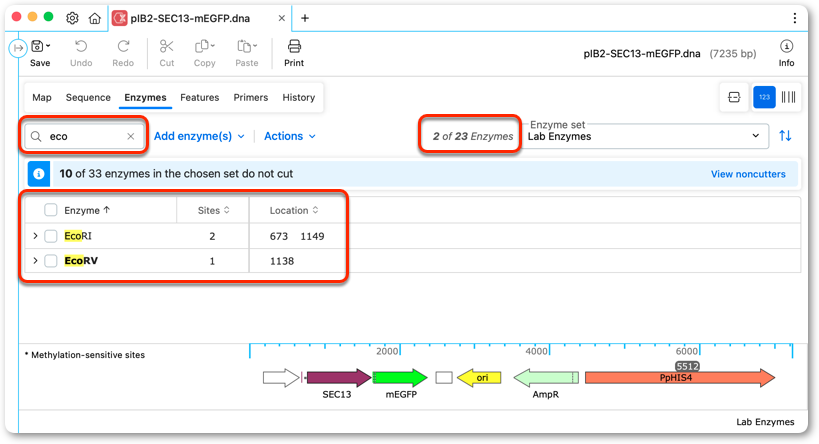Switch to the Features tab

[200, 97]
